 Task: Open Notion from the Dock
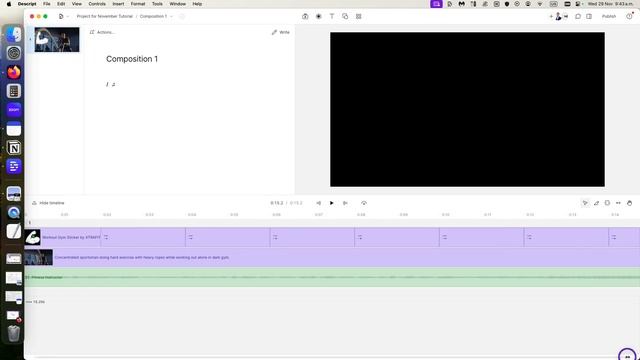(x=13, y=148)
